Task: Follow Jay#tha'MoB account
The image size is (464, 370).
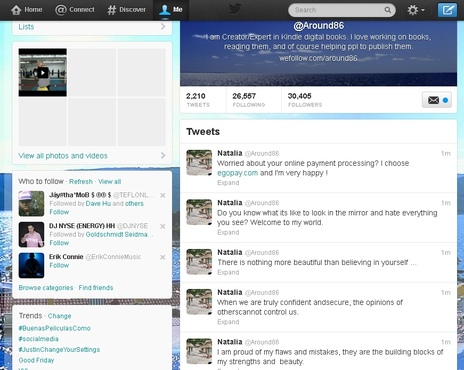Action: 59,212
